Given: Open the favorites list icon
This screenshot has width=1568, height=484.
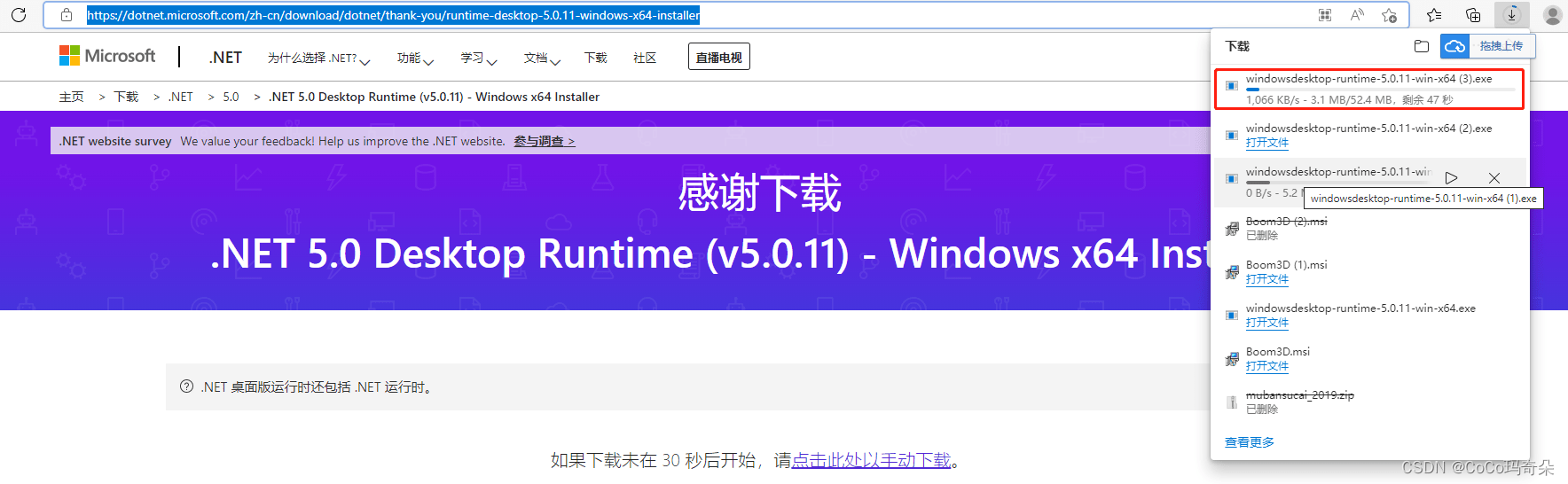Looking at the screenshot, I should [x=1434, y=15].
